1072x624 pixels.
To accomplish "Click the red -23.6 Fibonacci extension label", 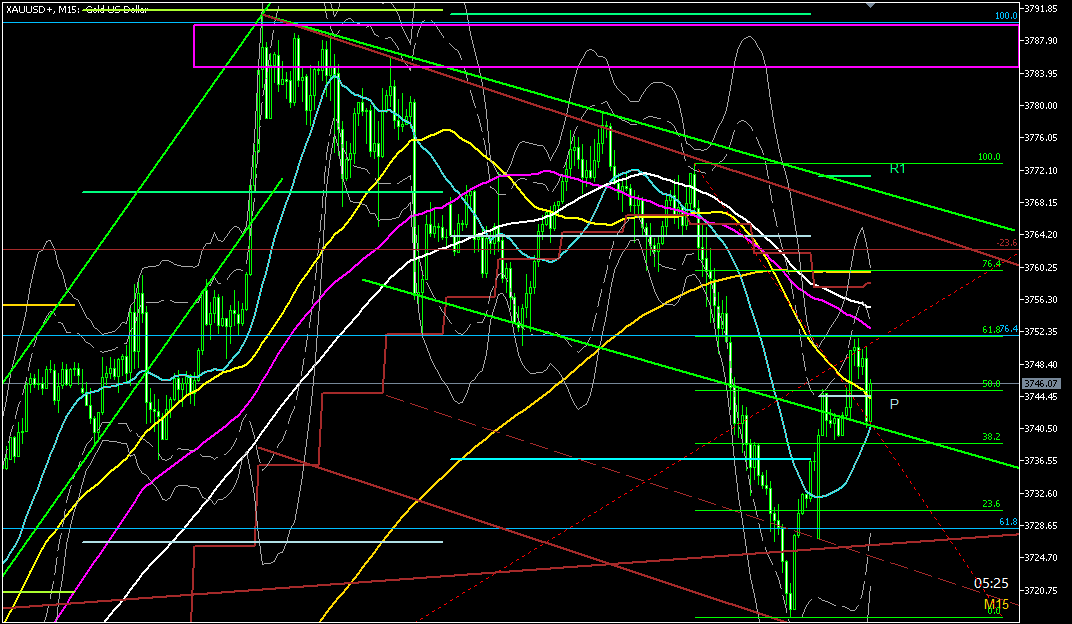I will click(1006, 243).
